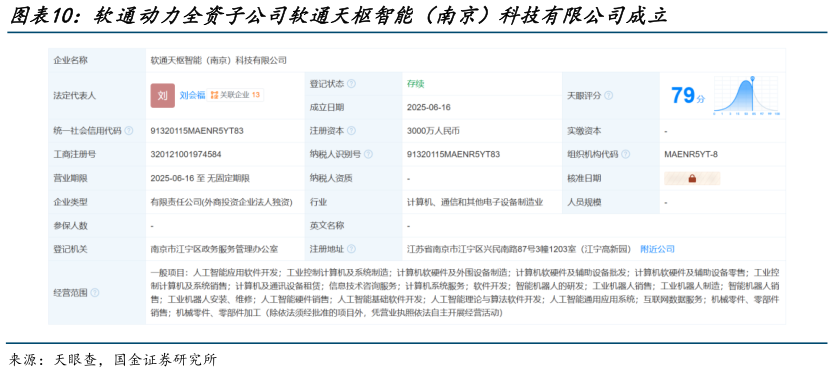833x373 pixels.
Task: Click company type 有限责任公司(外商投资企业法人独资)
Action: point(222,202)
